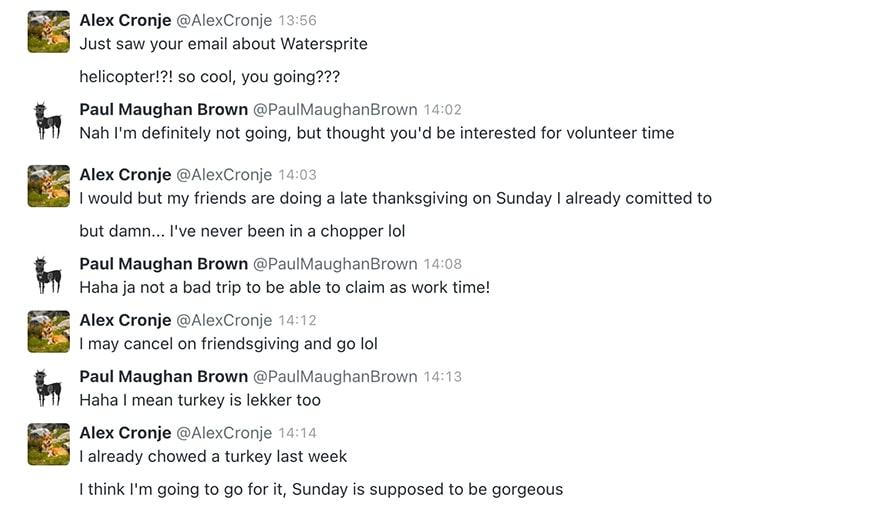Open the Alex Cronje name on the 13:56 message
The image size is (870, 510).
pos(125,20)
